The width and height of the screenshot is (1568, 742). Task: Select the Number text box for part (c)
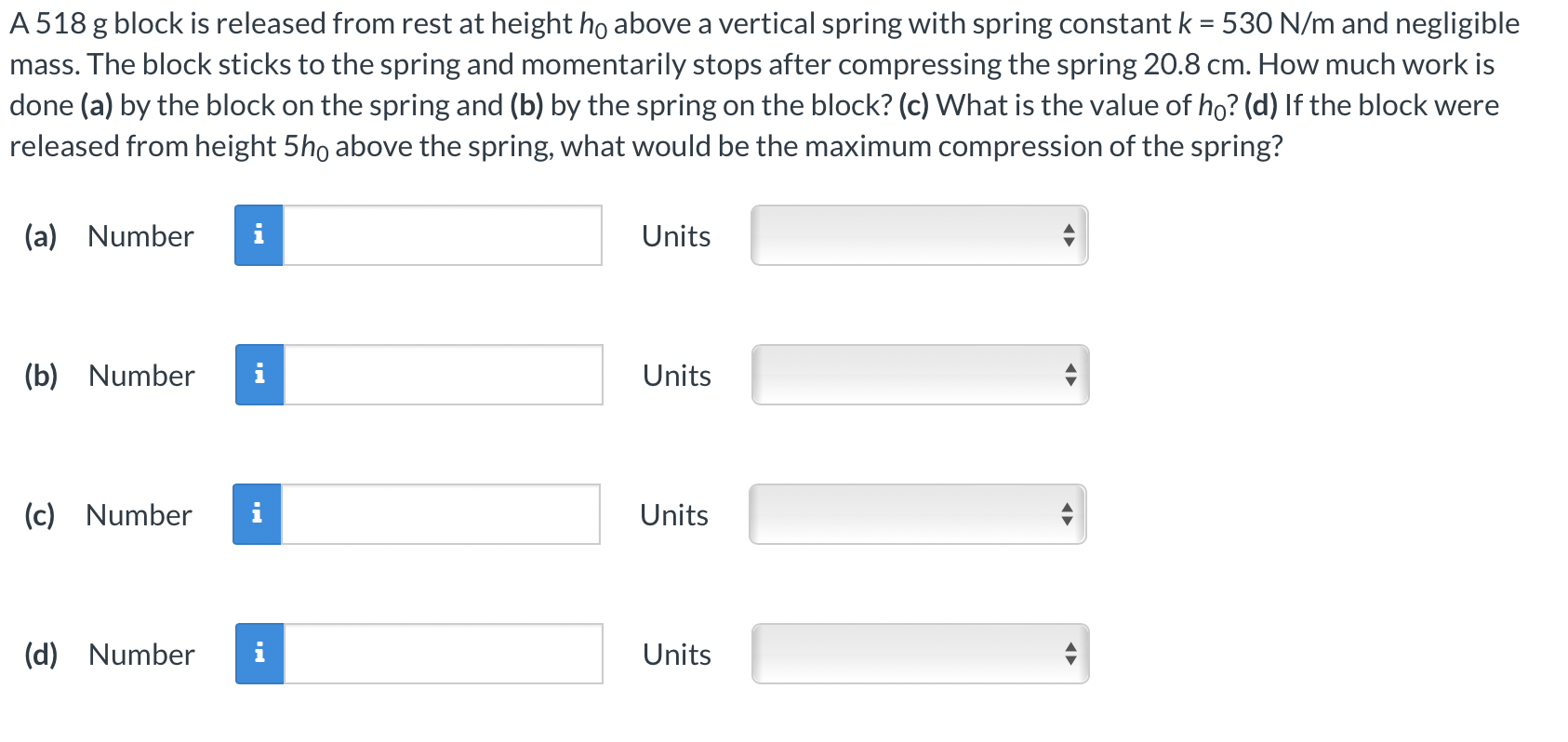click(440, 514)
